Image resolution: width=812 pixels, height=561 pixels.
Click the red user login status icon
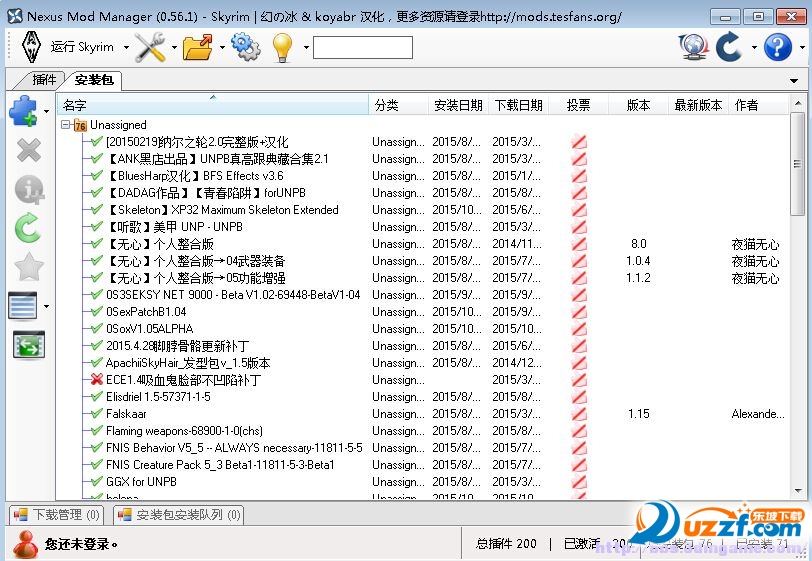click(x=25, y=544)
